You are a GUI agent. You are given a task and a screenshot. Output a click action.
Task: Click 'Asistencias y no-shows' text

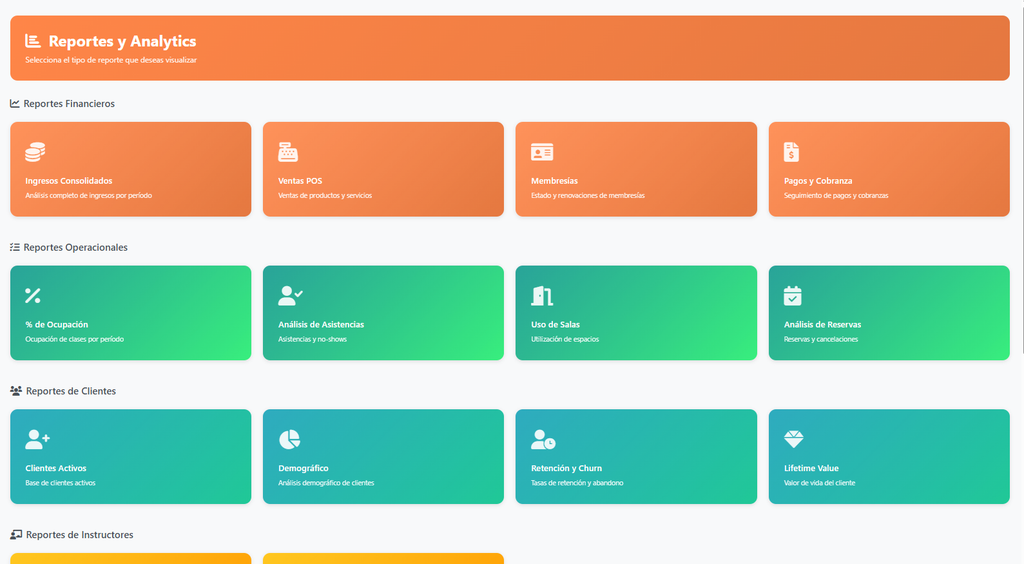click(313, 339)
